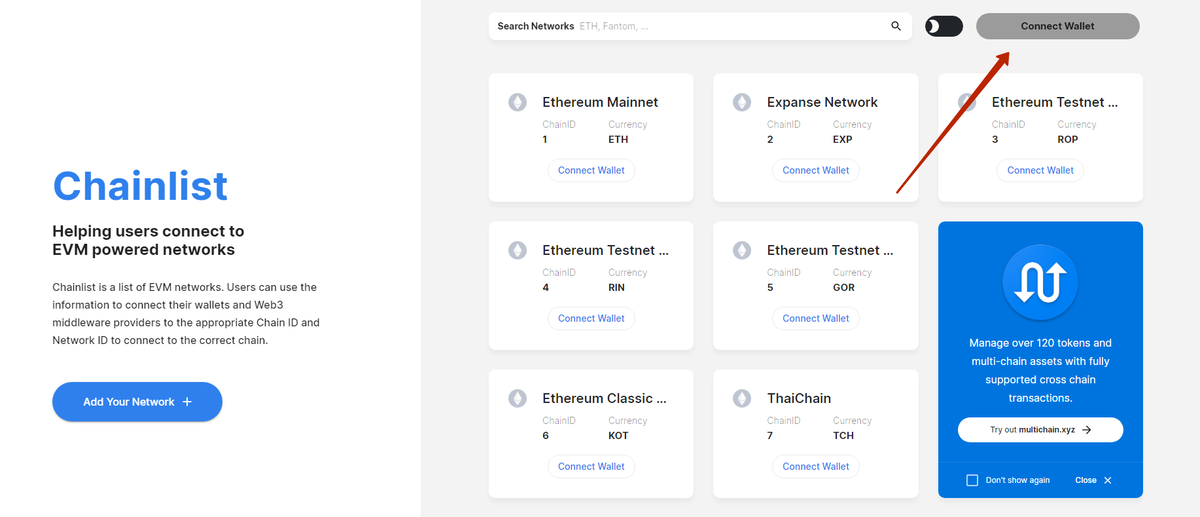Click the ChainID 4 network logo icon
The height and width of the screenshot is (517, 1200).
[517, 250]
